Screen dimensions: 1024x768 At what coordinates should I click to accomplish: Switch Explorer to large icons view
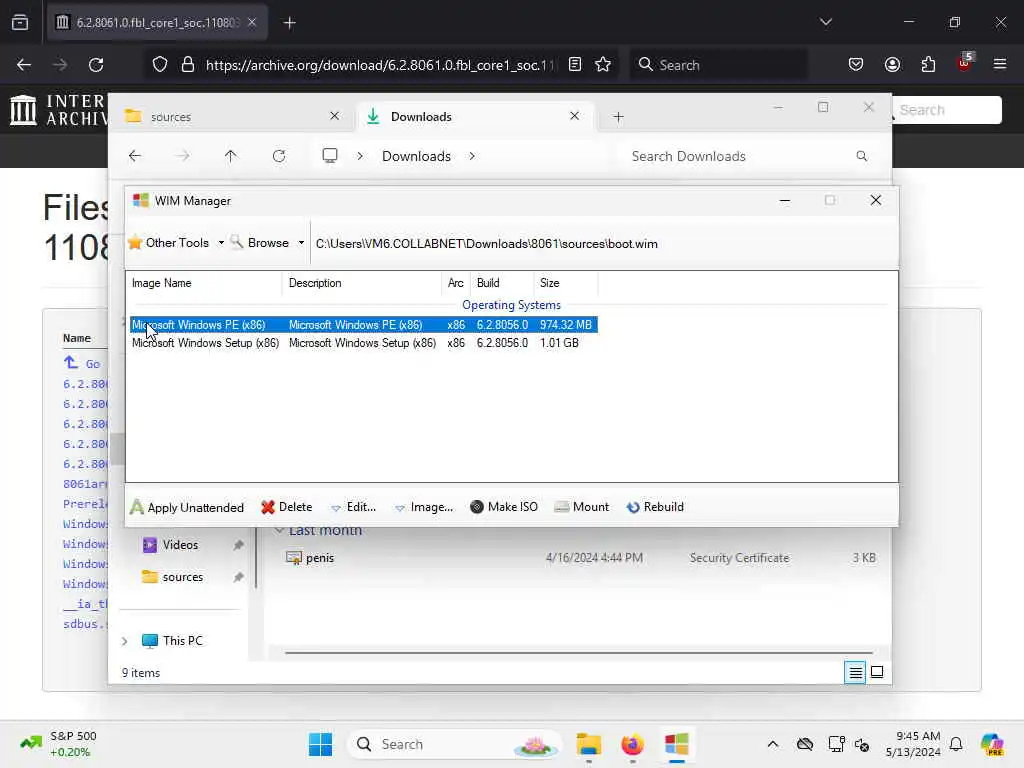(x=877, y=672)
